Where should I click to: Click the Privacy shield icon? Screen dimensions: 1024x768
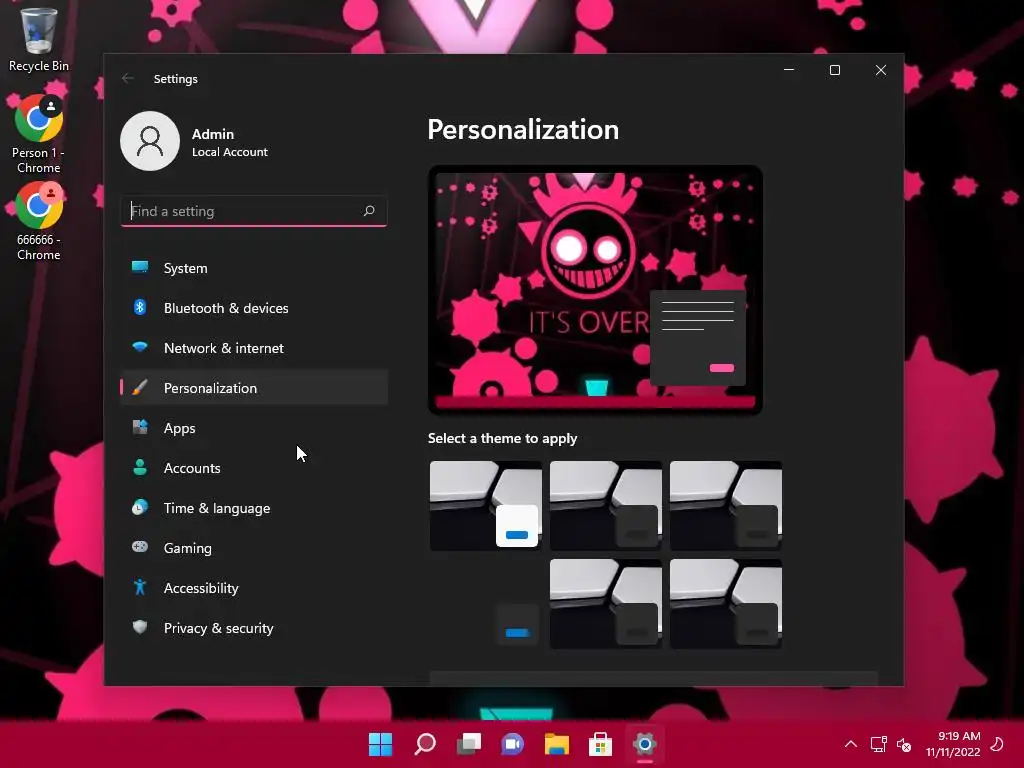(x=140, y=627)
